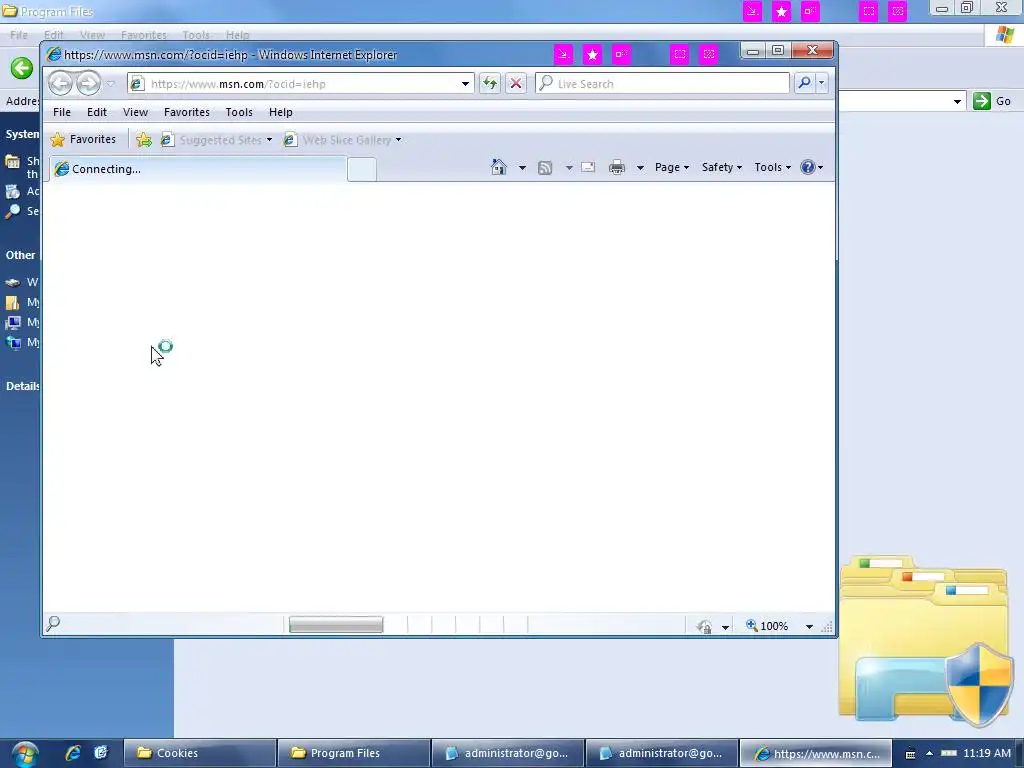This screenshot has height=768, width=1024.
Task: Click the security zone icon in status bar
Action: pyautogui.click(x=703, y=626)
